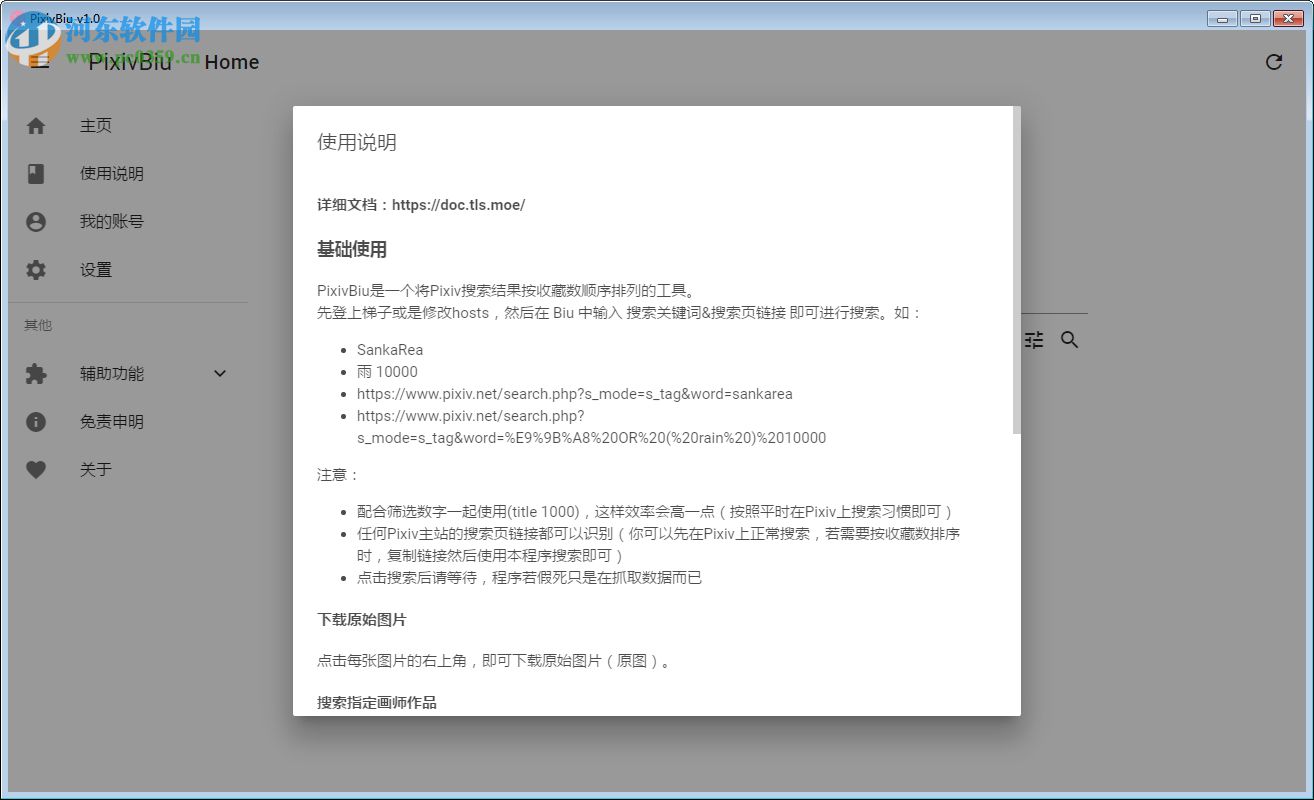The image size is (1314, 800).
Task: Click the book icon next to 使用说明
Action: tap(36, 173)
